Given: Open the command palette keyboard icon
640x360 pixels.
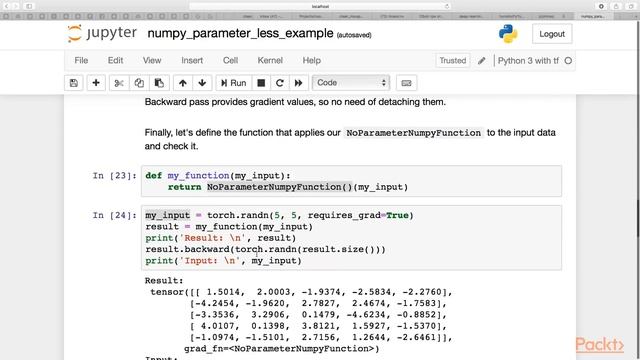Looking at the screenshot, I should coord(406,83).
